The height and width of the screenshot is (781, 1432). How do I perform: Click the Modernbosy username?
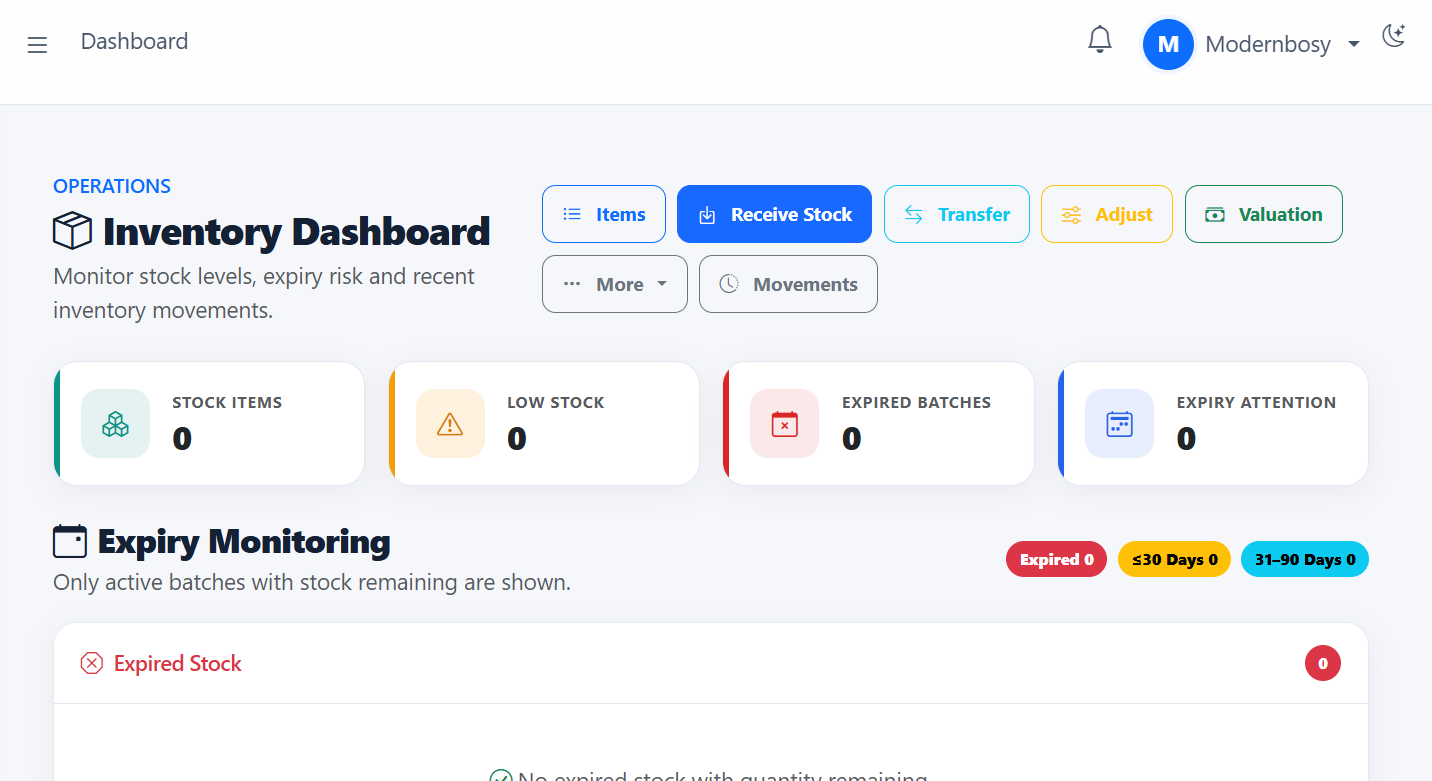pyautogui.click(x=1268, y=44)
